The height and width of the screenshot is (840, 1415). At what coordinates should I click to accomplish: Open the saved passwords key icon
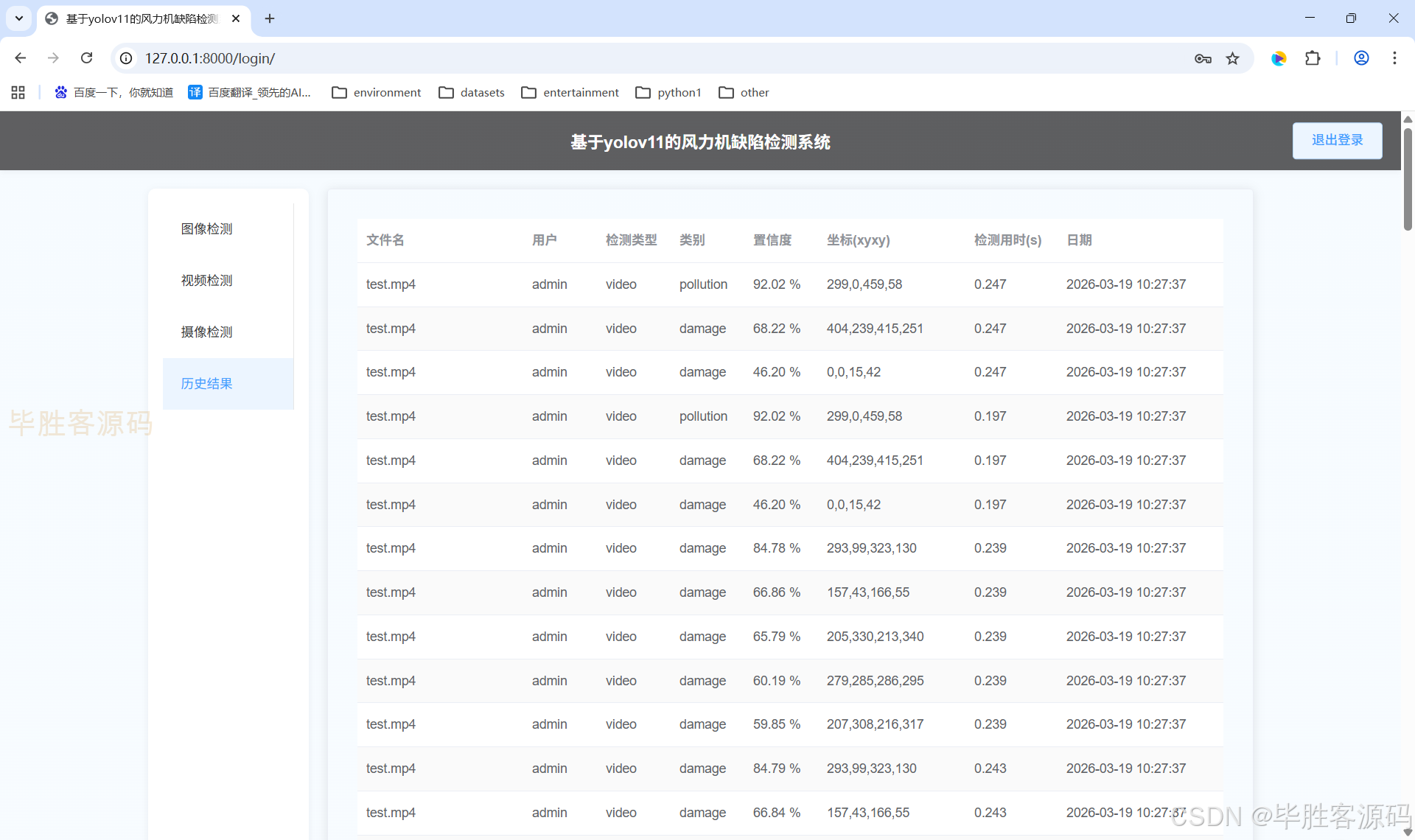pyautogui.click(x=1203, y=58)
